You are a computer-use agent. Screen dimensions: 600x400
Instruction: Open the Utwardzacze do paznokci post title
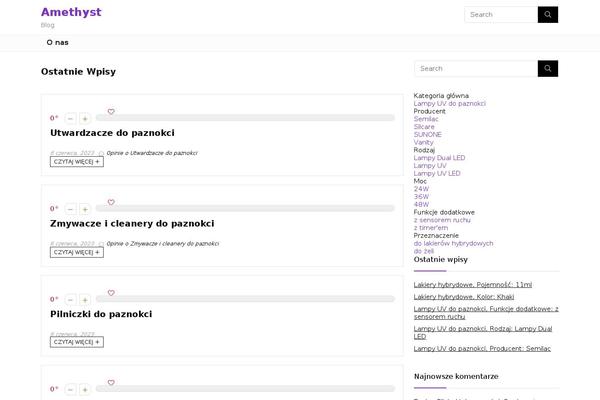coord(112,133)
